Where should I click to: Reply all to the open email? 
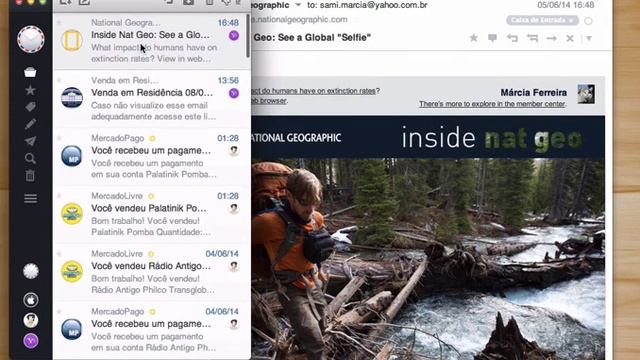click(532, 38)
